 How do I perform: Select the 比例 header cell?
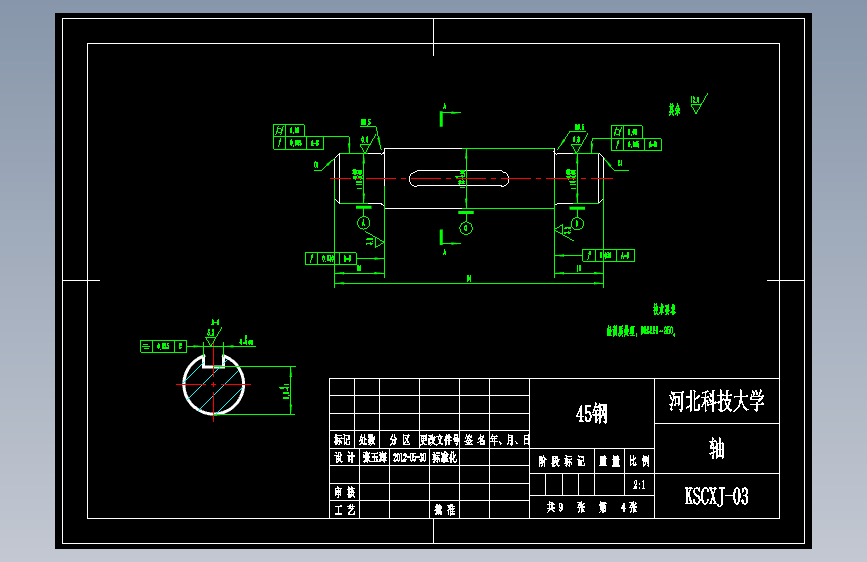639,461
